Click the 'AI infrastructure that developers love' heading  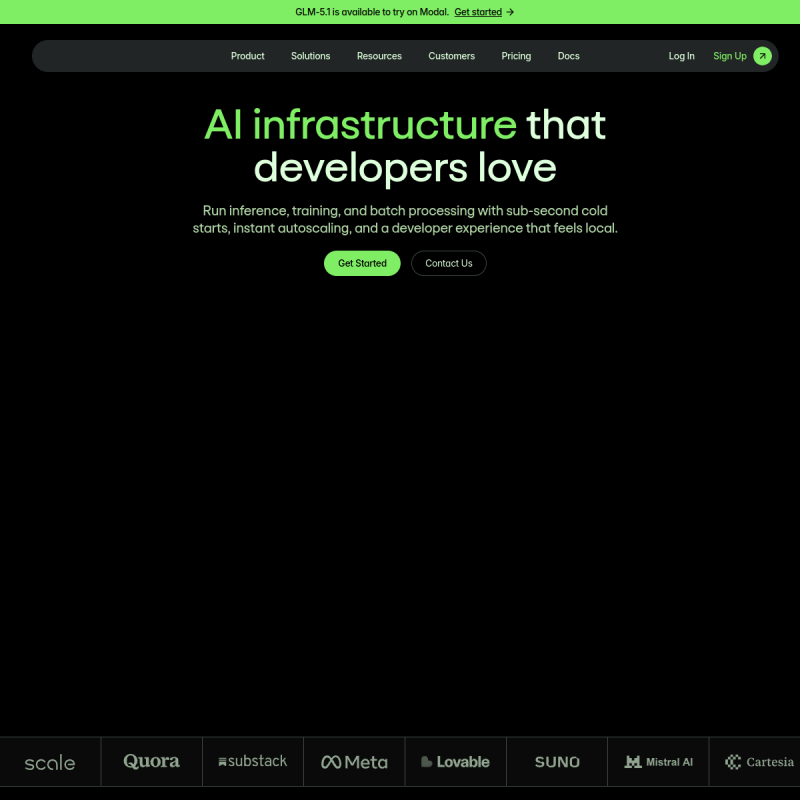[405, 146]
